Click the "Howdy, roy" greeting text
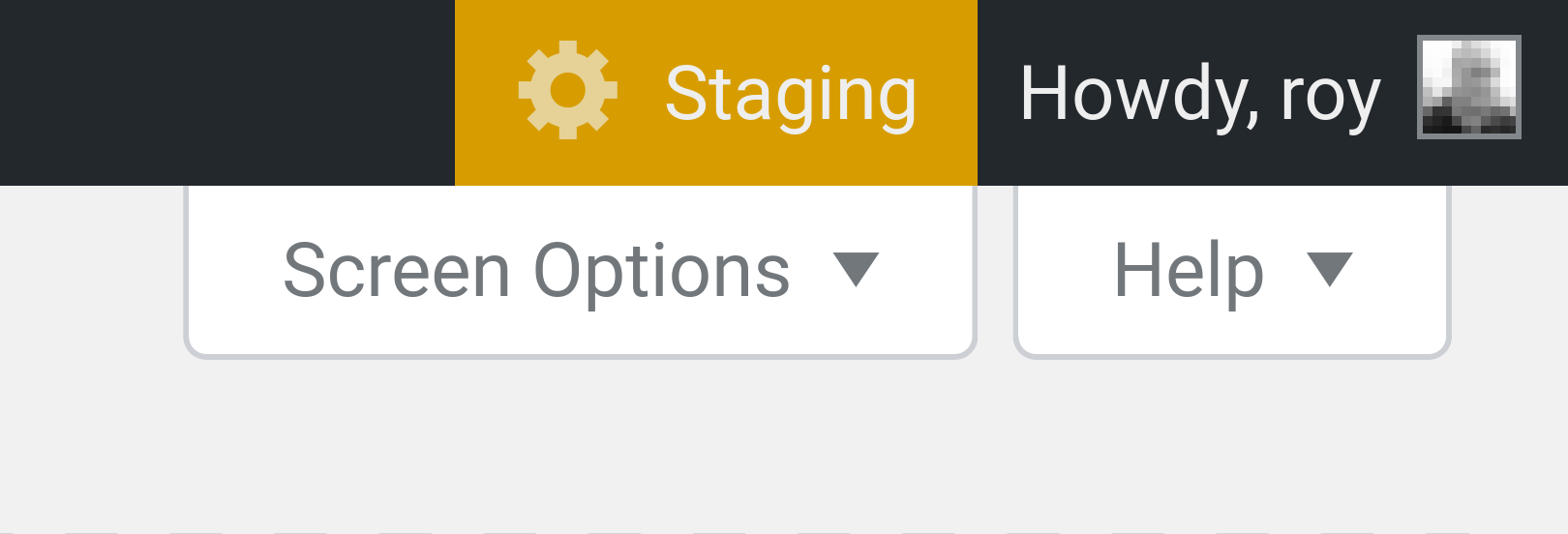This screenshot has height=534, width=1568. [x=1199, y=95]
